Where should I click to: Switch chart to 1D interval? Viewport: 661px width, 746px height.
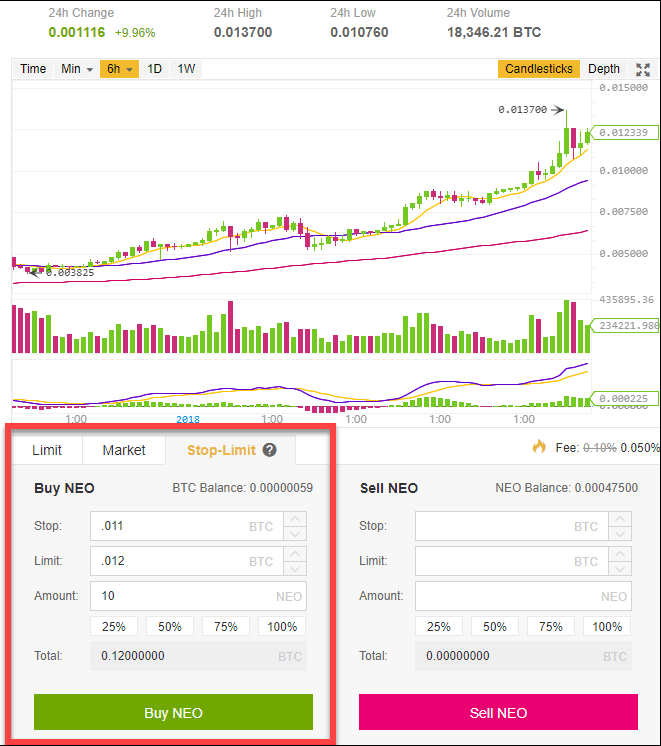[154, 69]
